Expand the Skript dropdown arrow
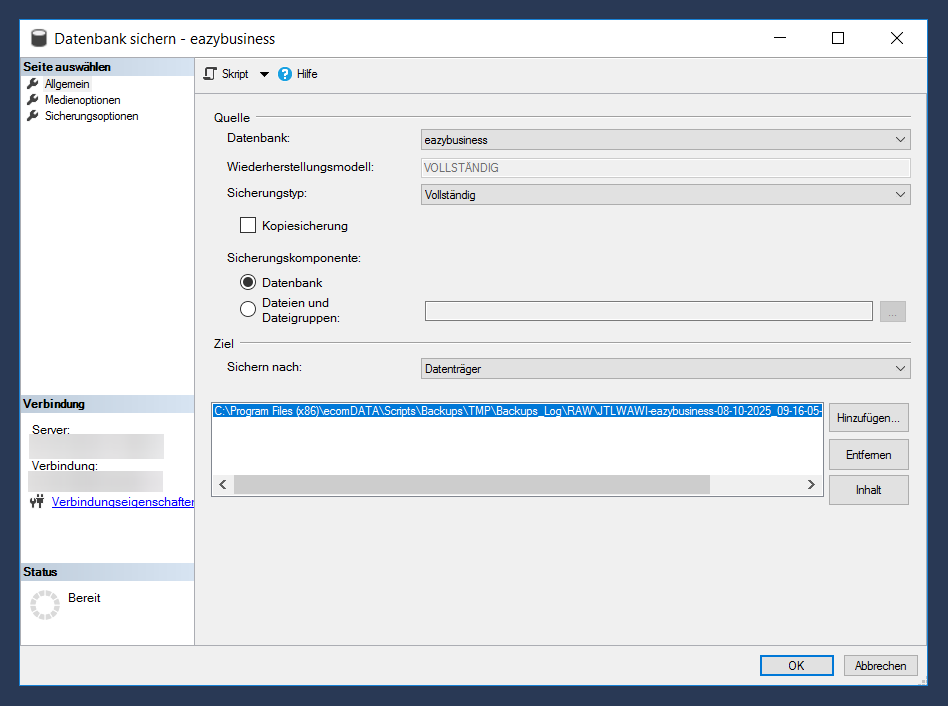The width and height of the screenshot is (948, 706). click(264, 74)
